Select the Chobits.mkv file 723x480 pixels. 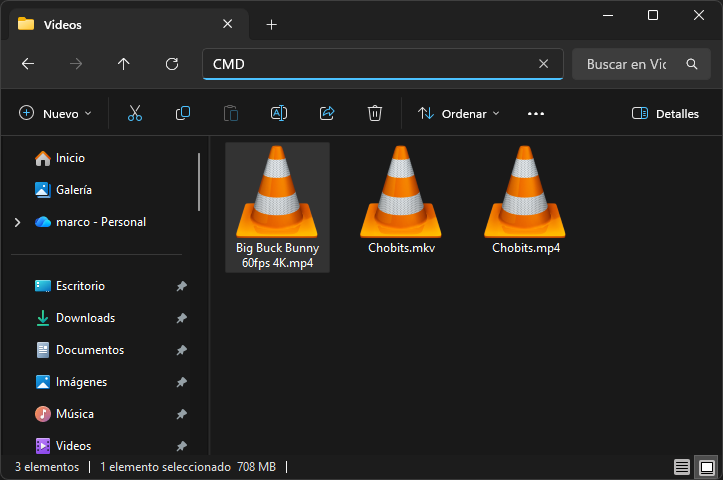click(401, 200)
